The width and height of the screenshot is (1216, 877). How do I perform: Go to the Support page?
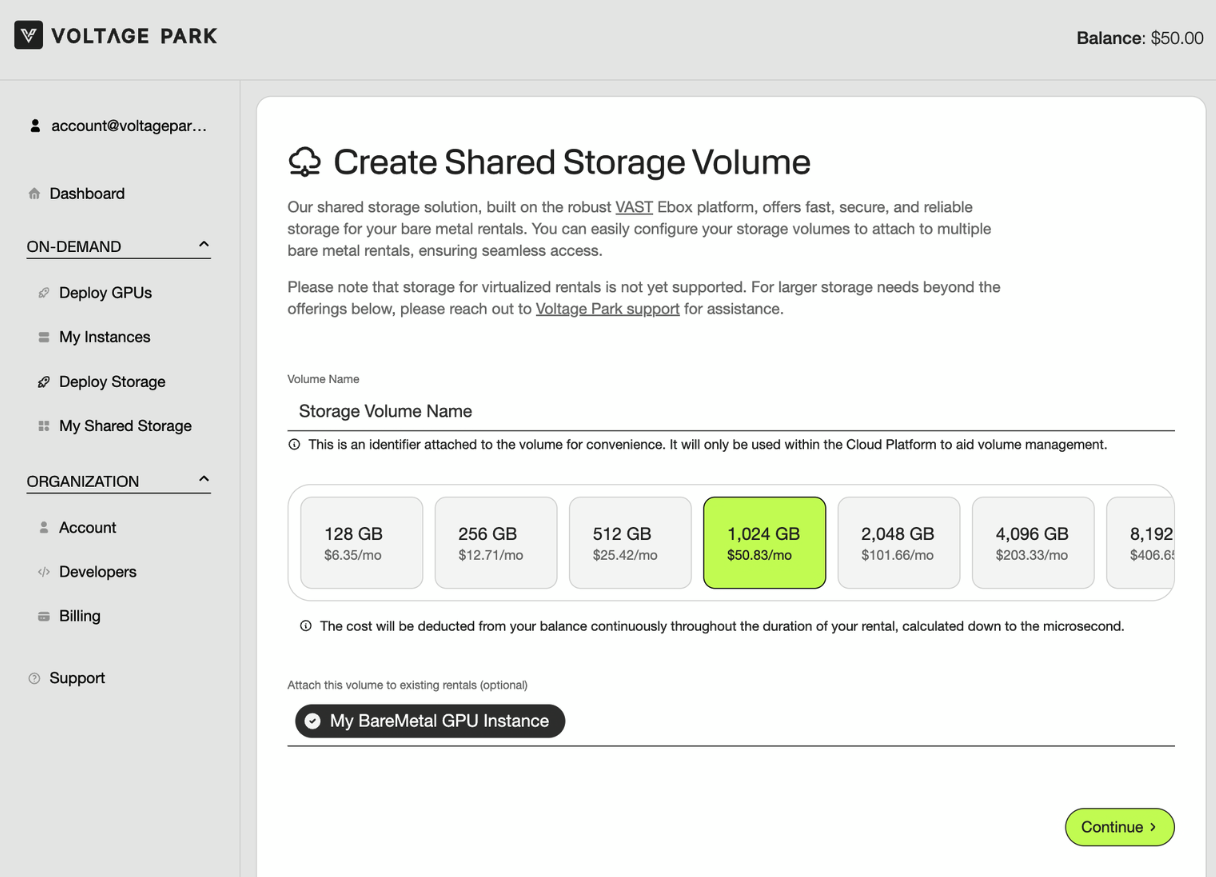77,678
